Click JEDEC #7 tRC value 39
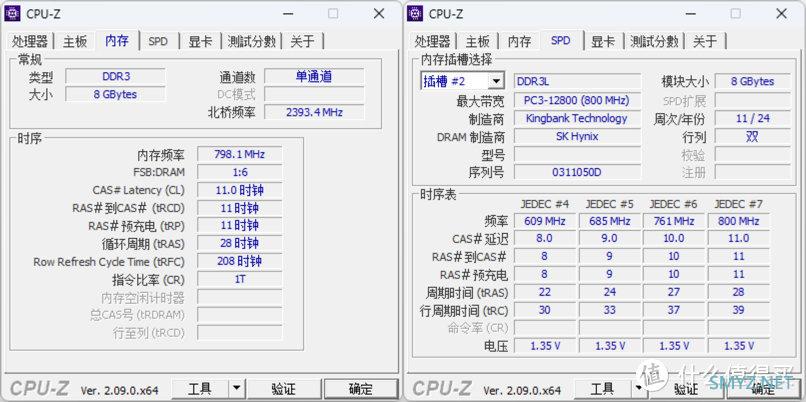 click(739, 310)
